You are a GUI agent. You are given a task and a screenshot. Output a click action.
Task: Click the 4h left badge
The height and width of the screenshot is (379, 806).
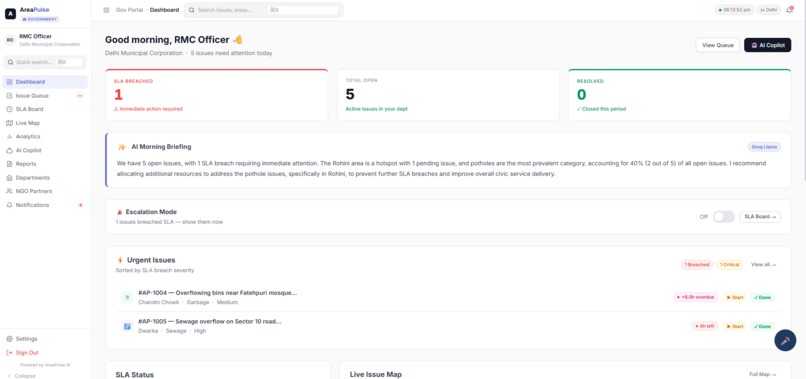(x=705, y=326)
